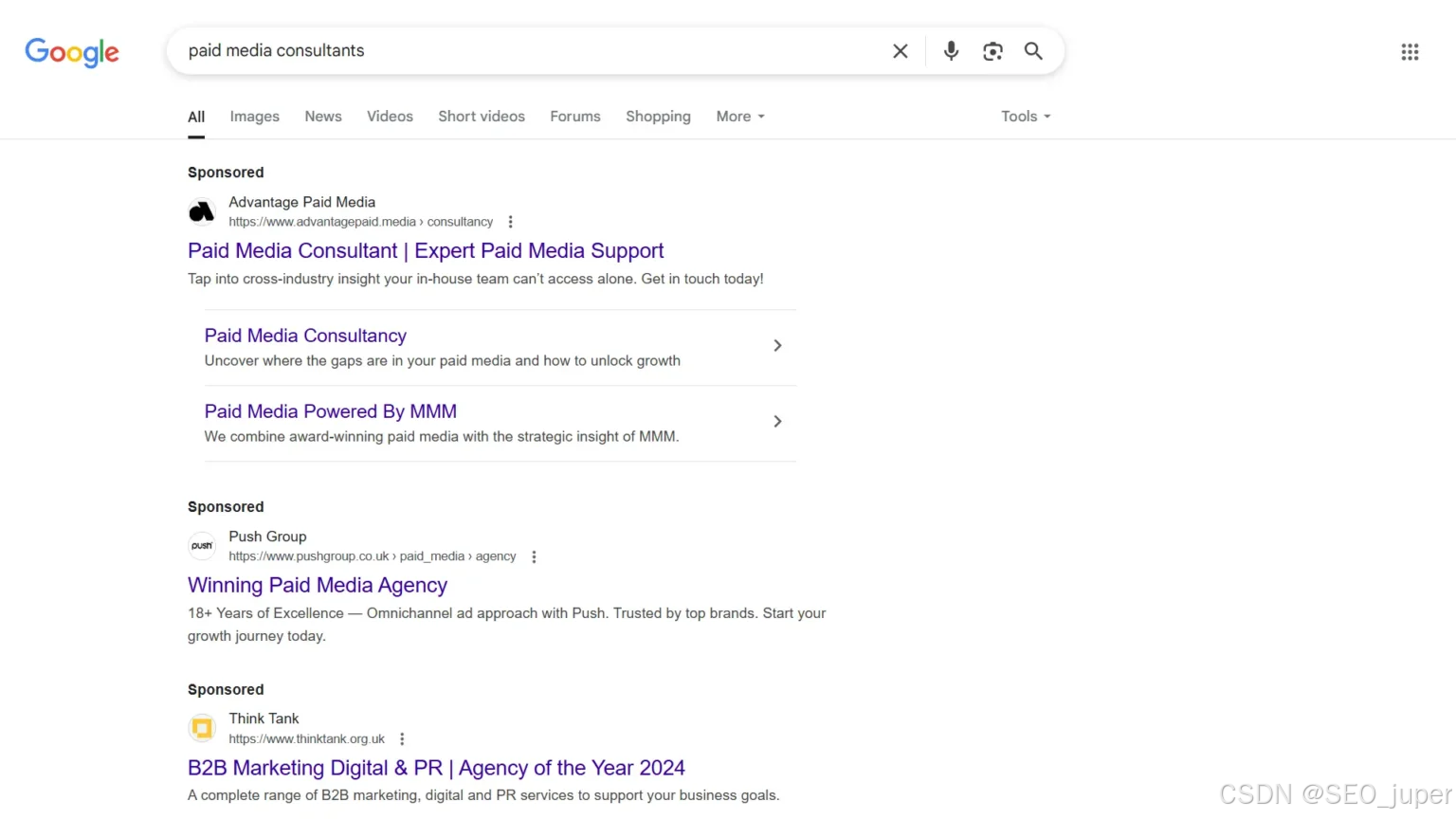1456x819 pixels.
Task: Switch to the News tab
Action: point(323,117)
